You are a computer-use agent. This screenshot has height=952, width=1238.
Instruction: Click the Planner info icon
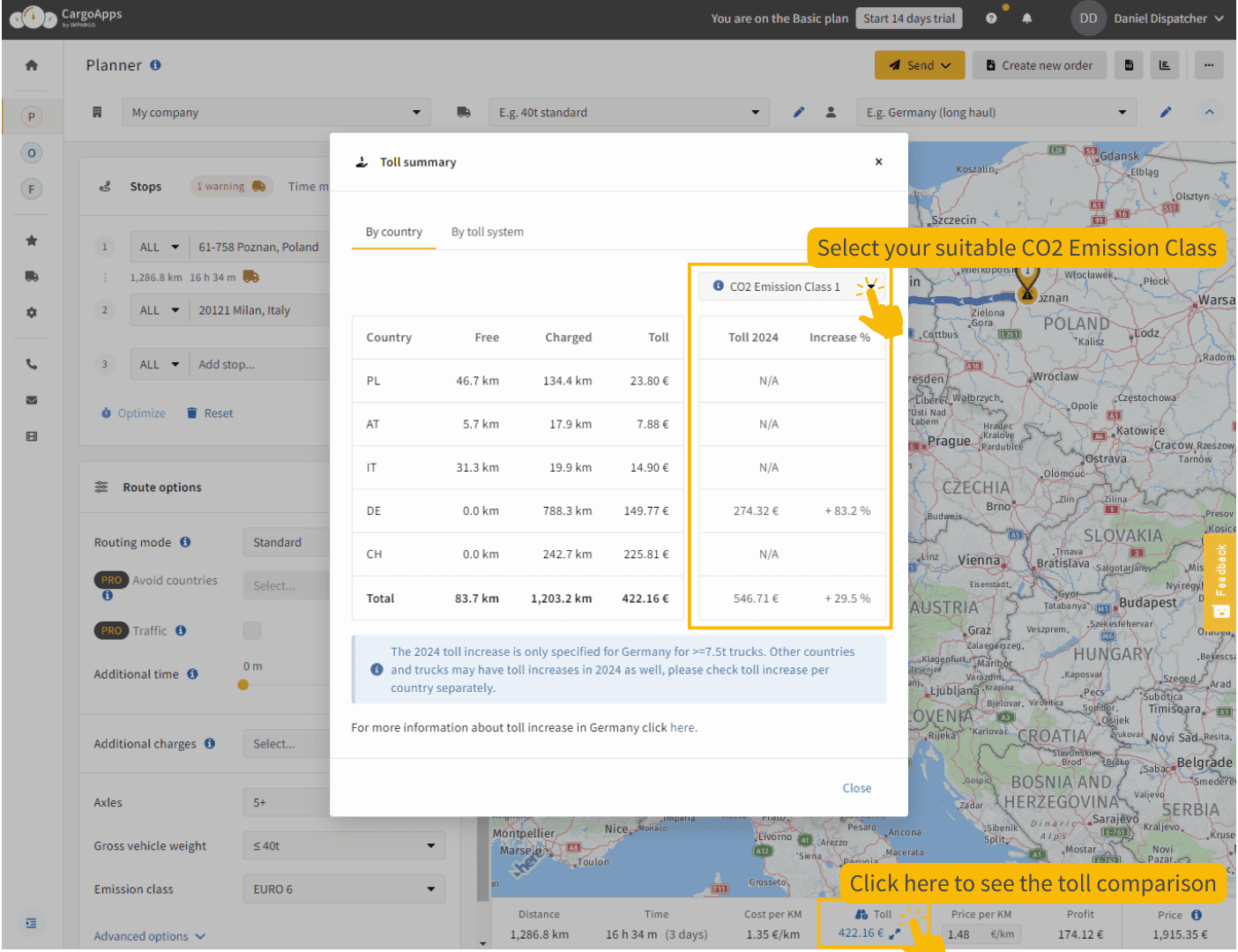156,65
